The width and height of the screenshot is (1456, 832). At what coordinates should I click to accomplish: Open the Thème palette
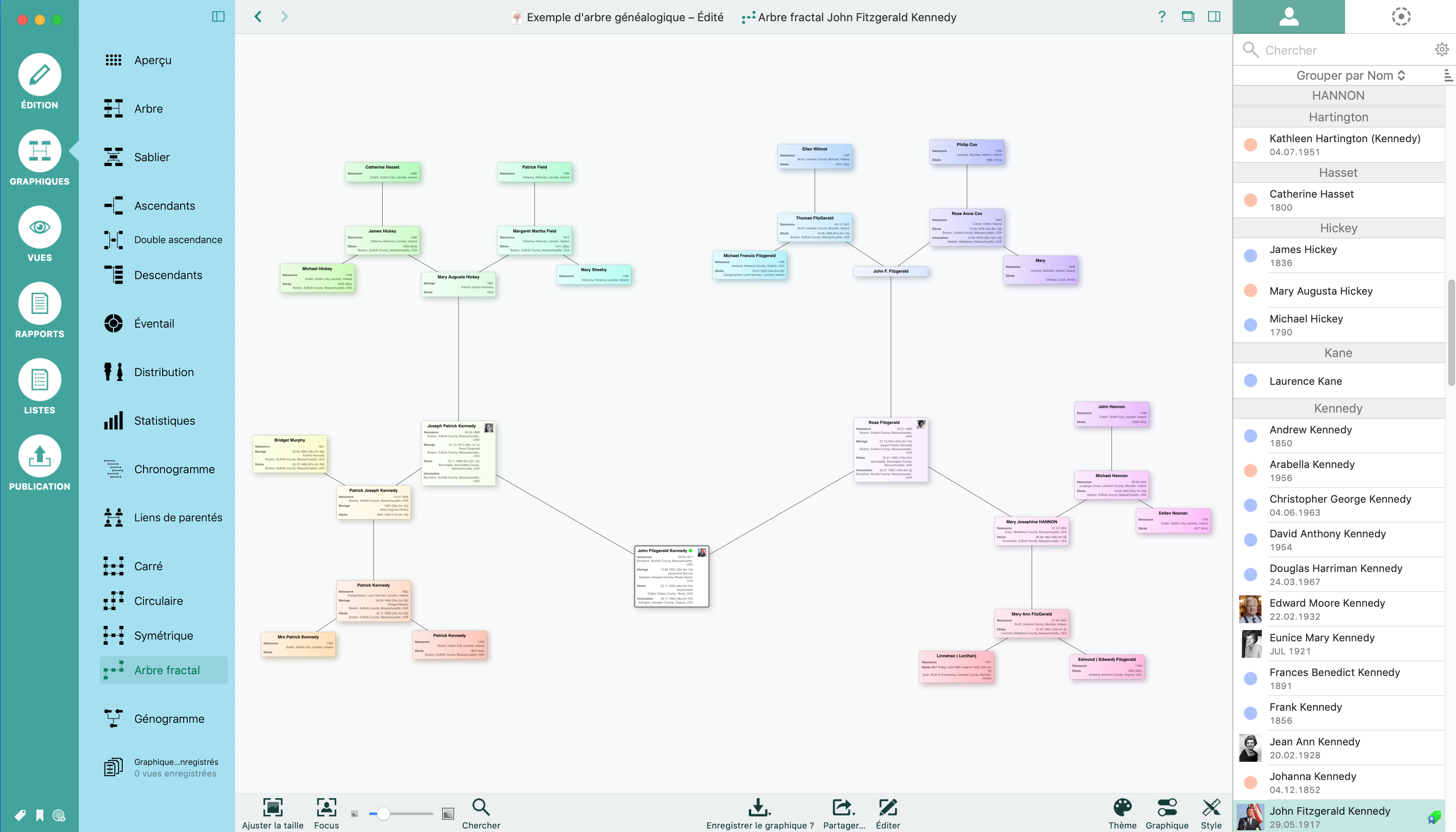coord(1122,814)
